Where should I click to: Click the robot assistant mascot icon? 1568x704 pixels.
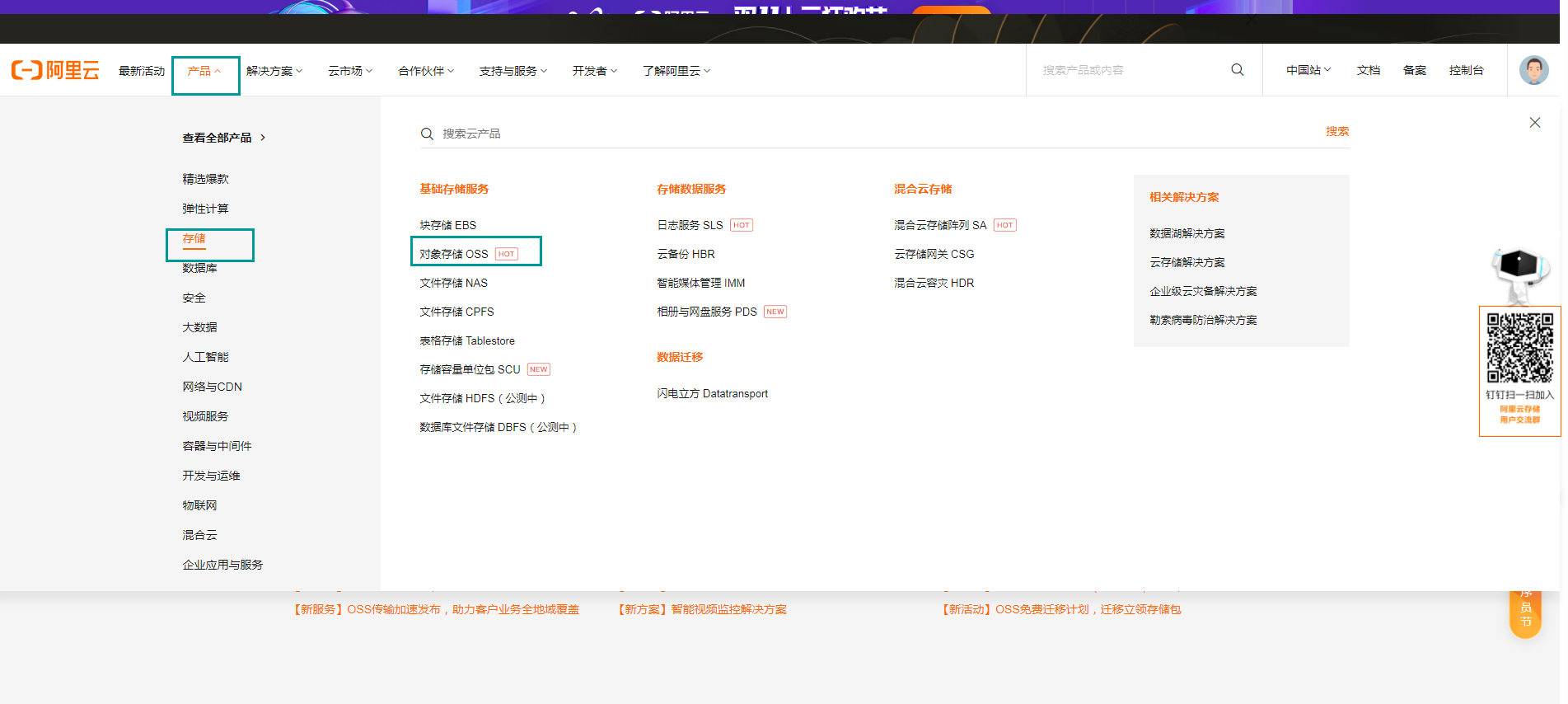click(1519, 274)
